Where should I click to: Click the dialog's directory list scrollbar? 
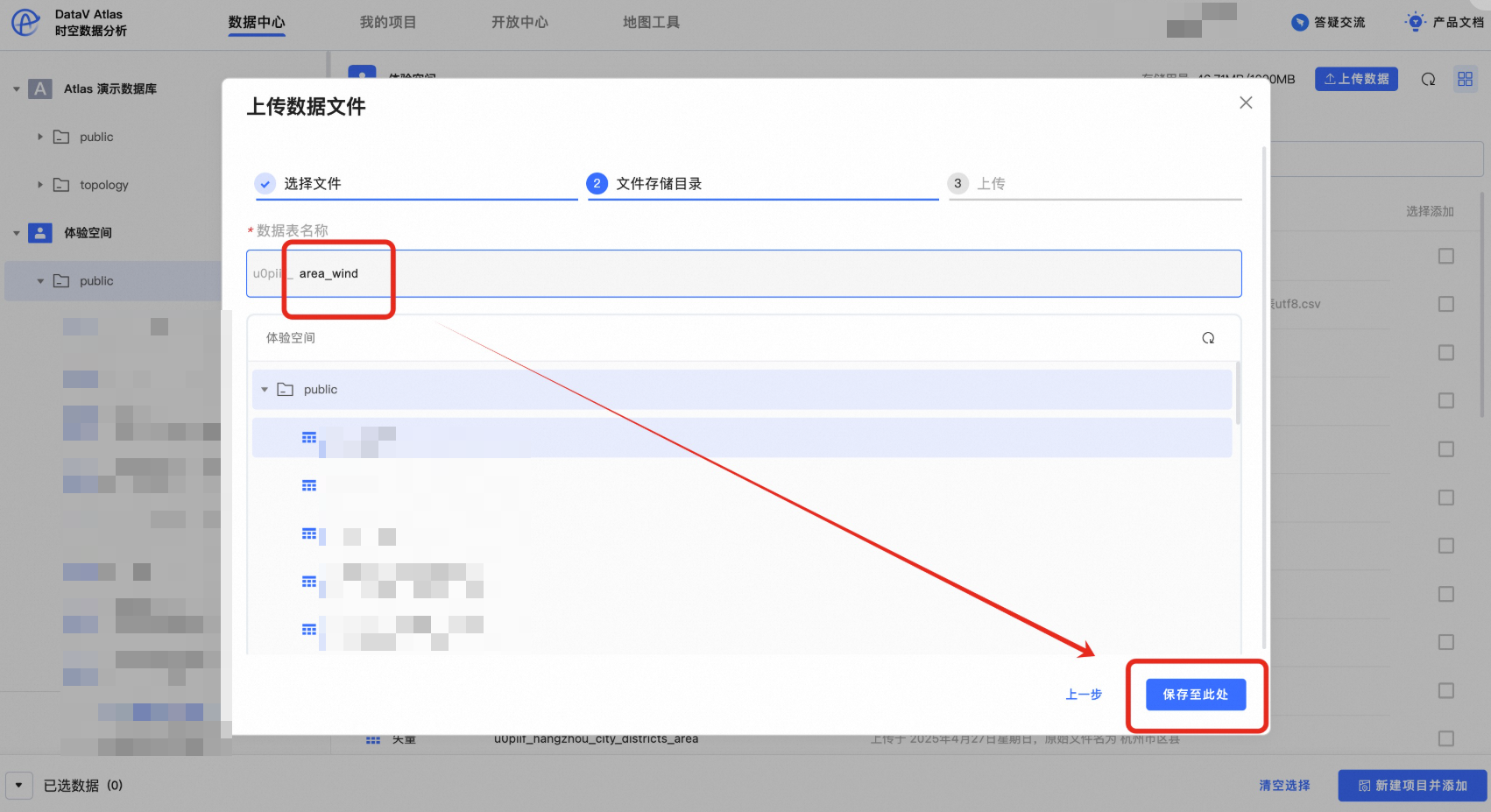(x=1238, y=392)
